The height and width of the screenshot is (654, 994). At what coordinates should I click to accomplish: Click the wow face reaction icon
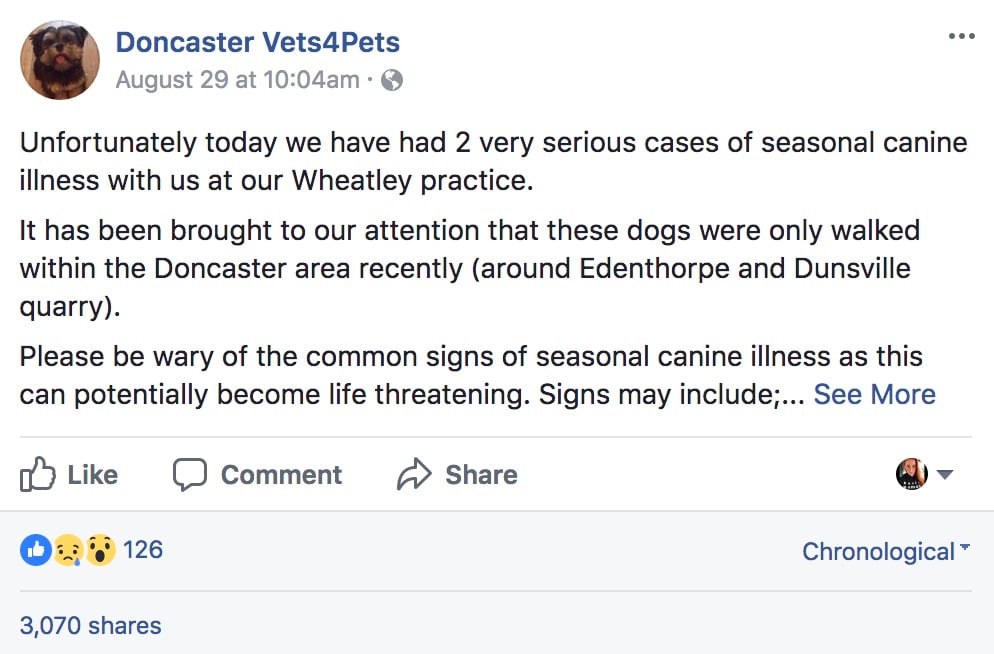click(x=100, y=550)
